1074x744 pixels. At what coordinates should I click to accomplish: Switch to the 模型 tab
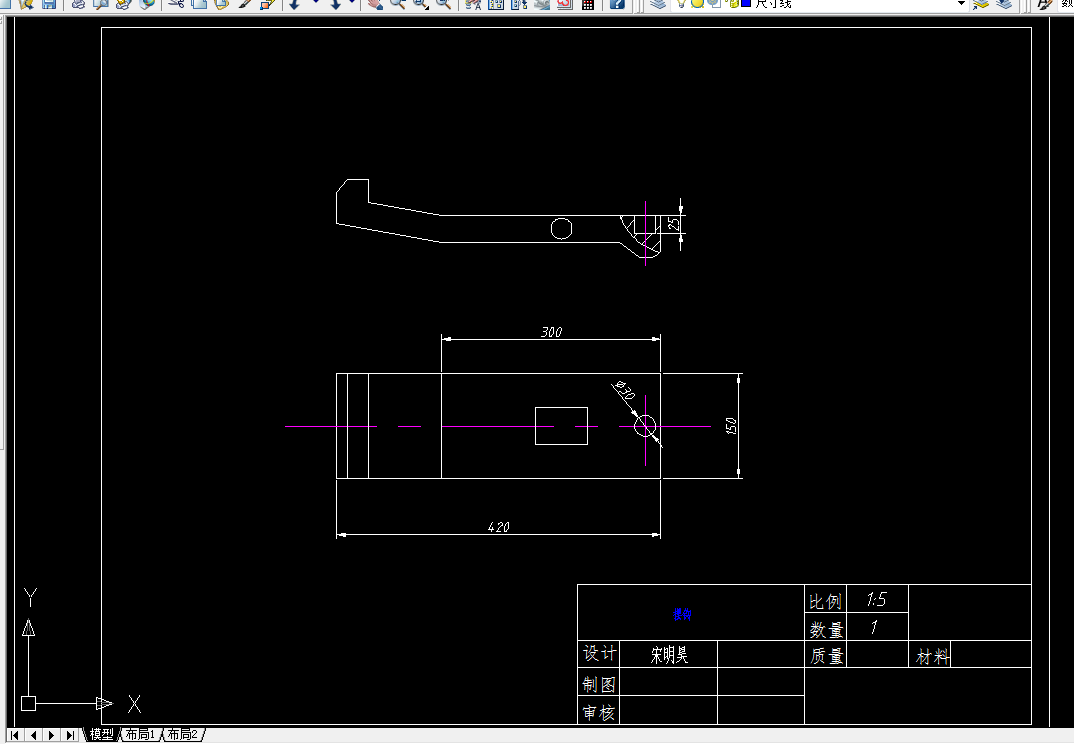101,734
